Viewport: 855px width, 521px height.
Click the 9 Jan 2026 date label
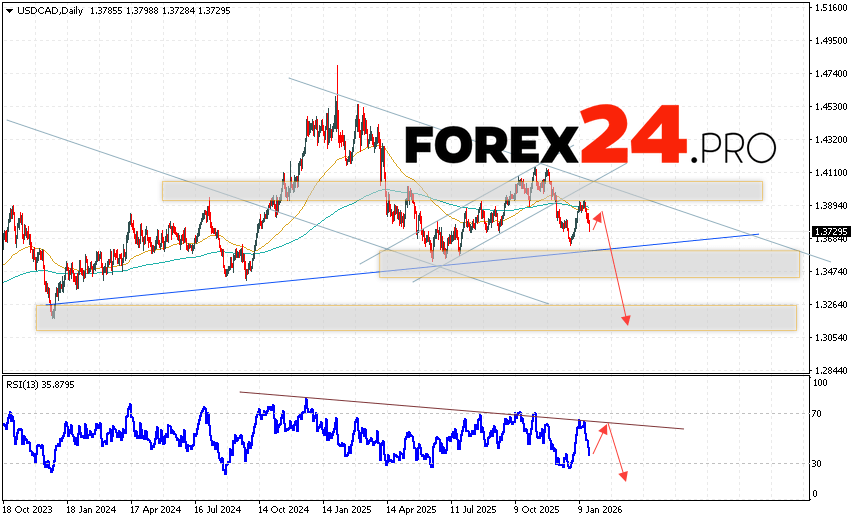coord(600,510)
